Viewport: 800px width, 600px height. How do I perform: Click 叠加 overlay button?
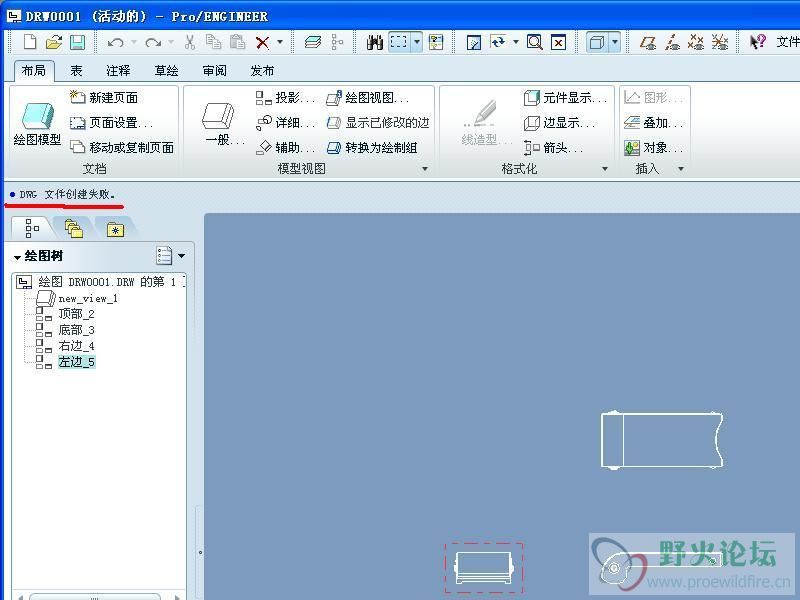(654, 122)
